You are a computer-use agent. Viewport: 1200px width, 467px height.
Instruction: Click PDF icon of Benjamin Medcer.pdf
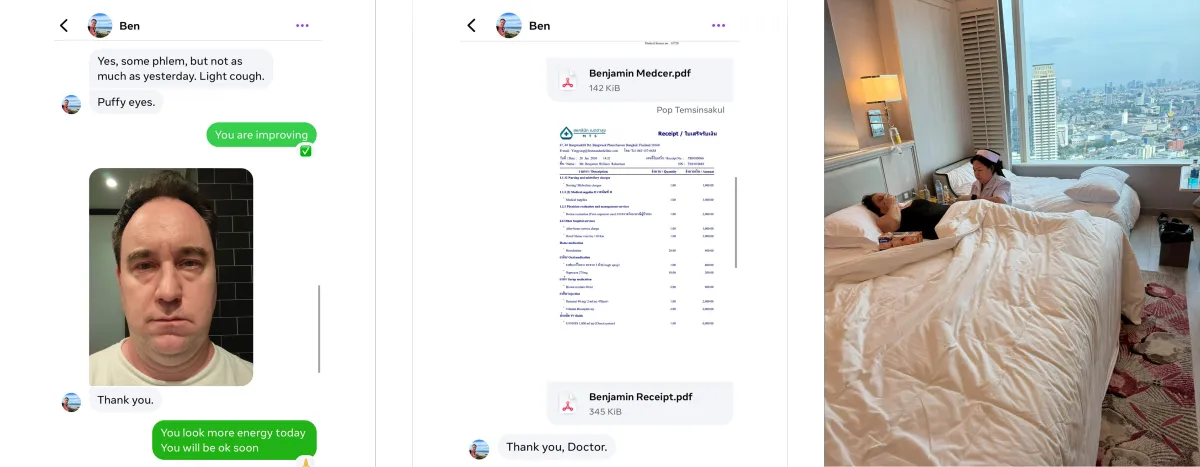567,80
